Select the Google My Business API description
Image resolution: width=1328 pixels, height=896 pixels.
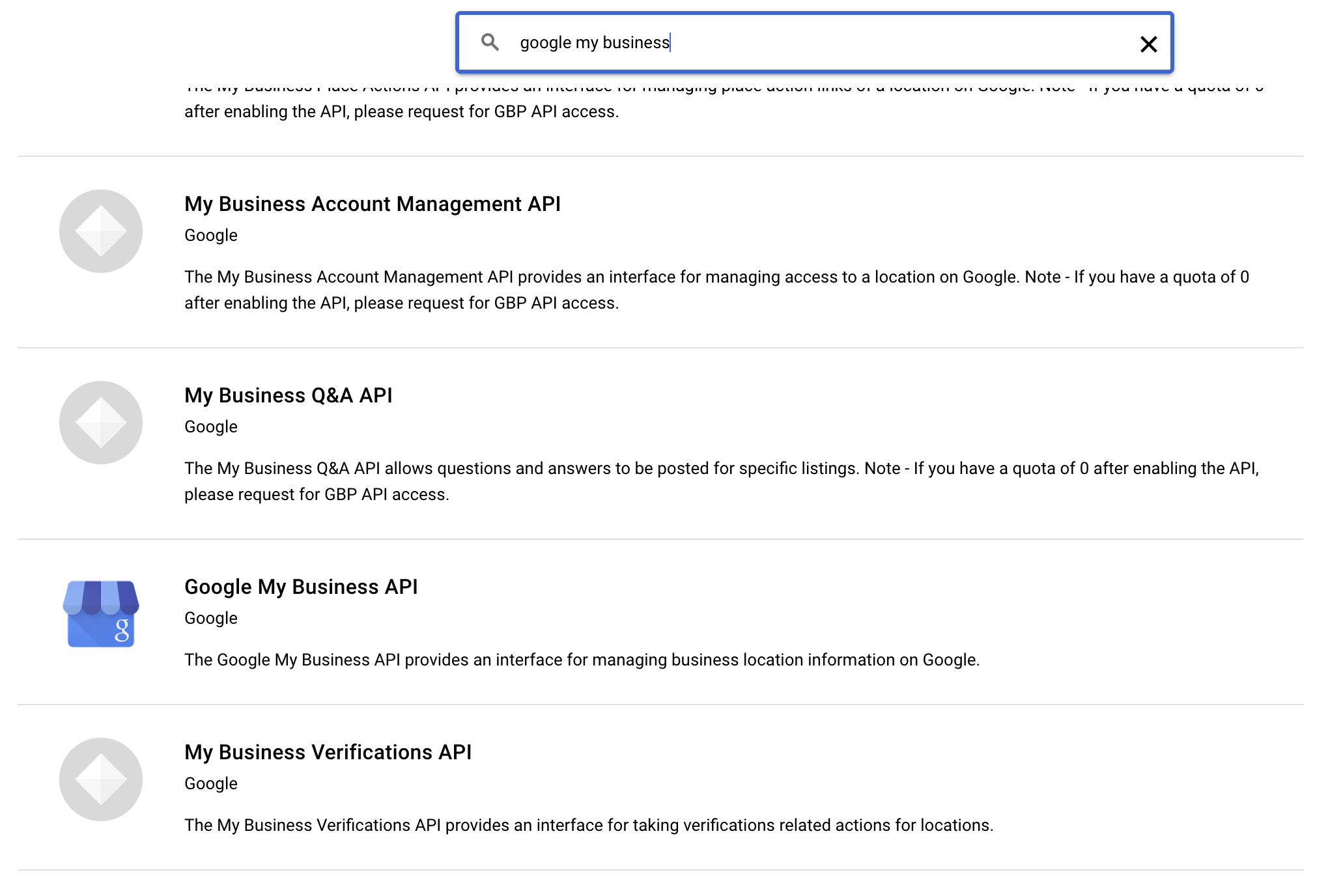(x=582, y=660)
